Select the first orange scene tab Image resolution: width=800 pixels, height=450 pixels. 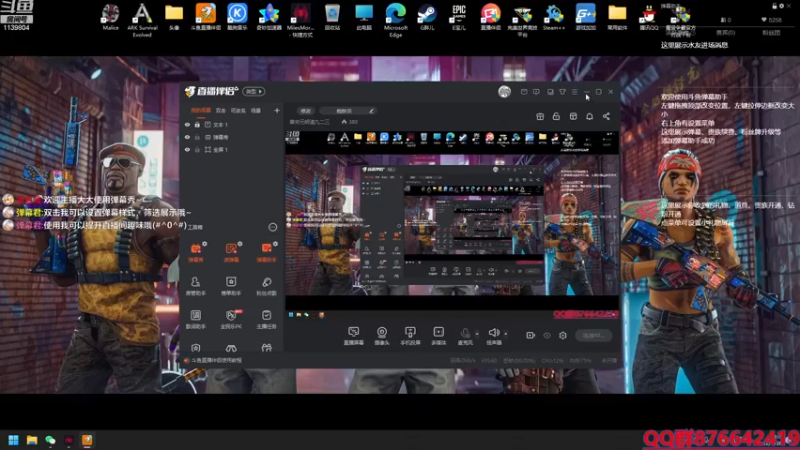pos(201,110)
